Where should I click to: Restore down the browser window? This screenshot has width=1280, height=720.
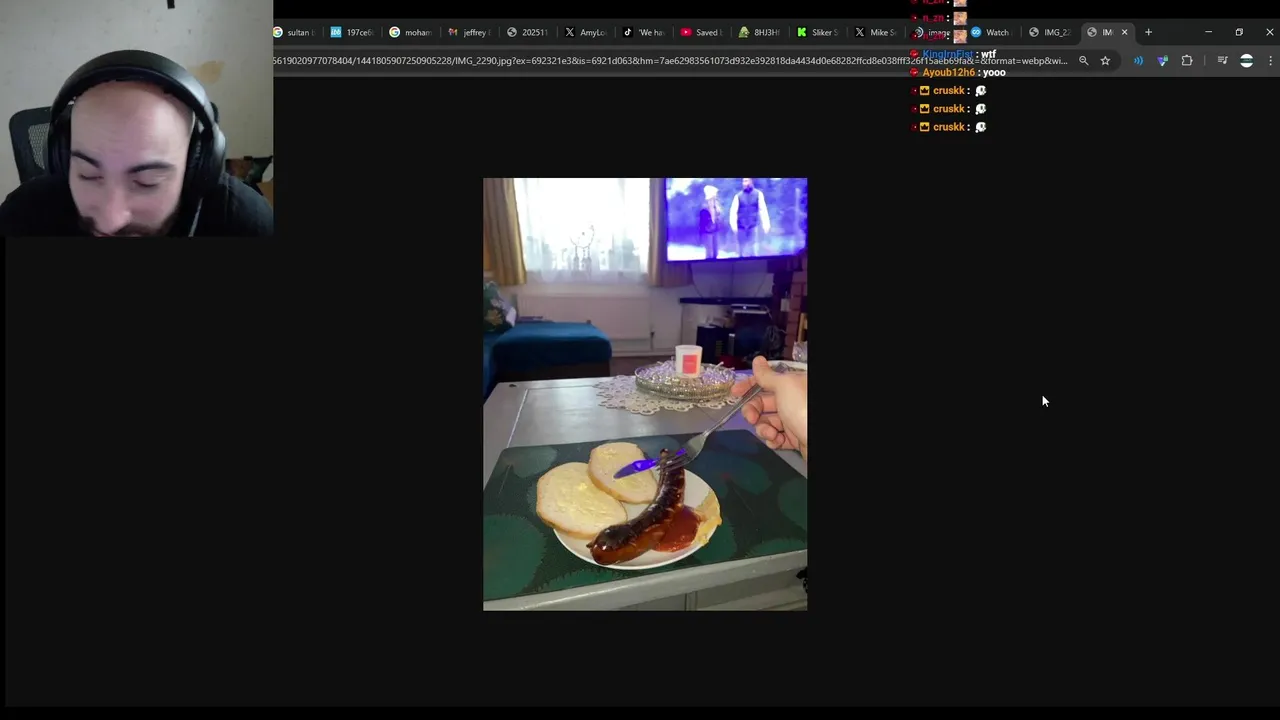pyautogui.click(x=1239, y=32)
